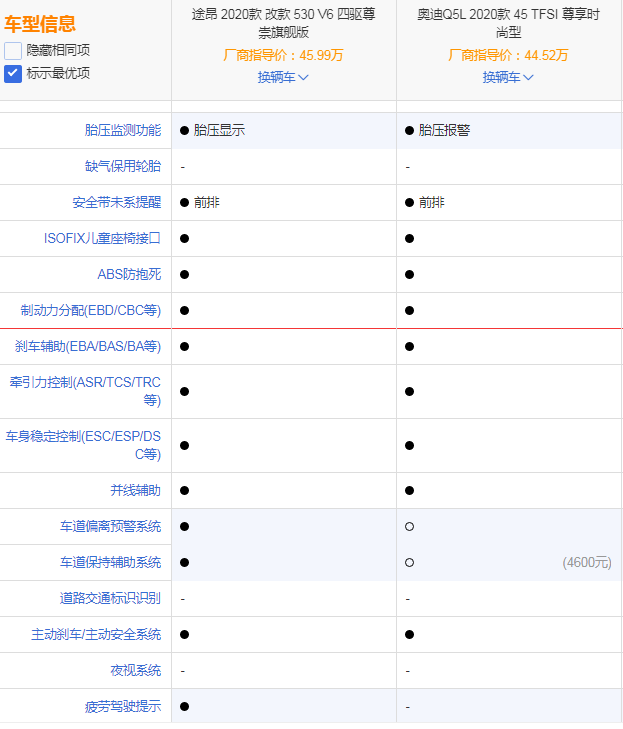This screenshot has width=623, height=729.
Task: Check the 隐藏相同项 checkbox
Action: (x=13, y=50)
